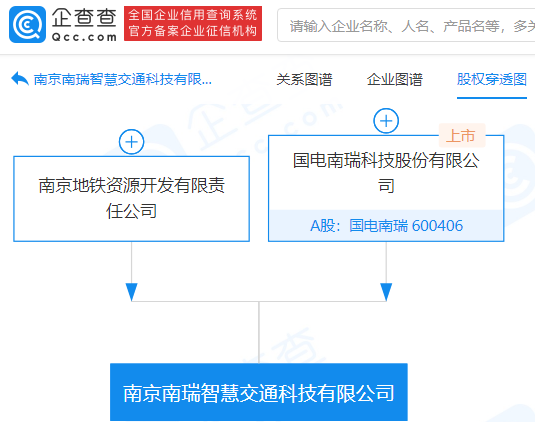This screenshot has width=535, height=422.
Task: Switch to 企业图谱 tab
Action: click(395, 79)
